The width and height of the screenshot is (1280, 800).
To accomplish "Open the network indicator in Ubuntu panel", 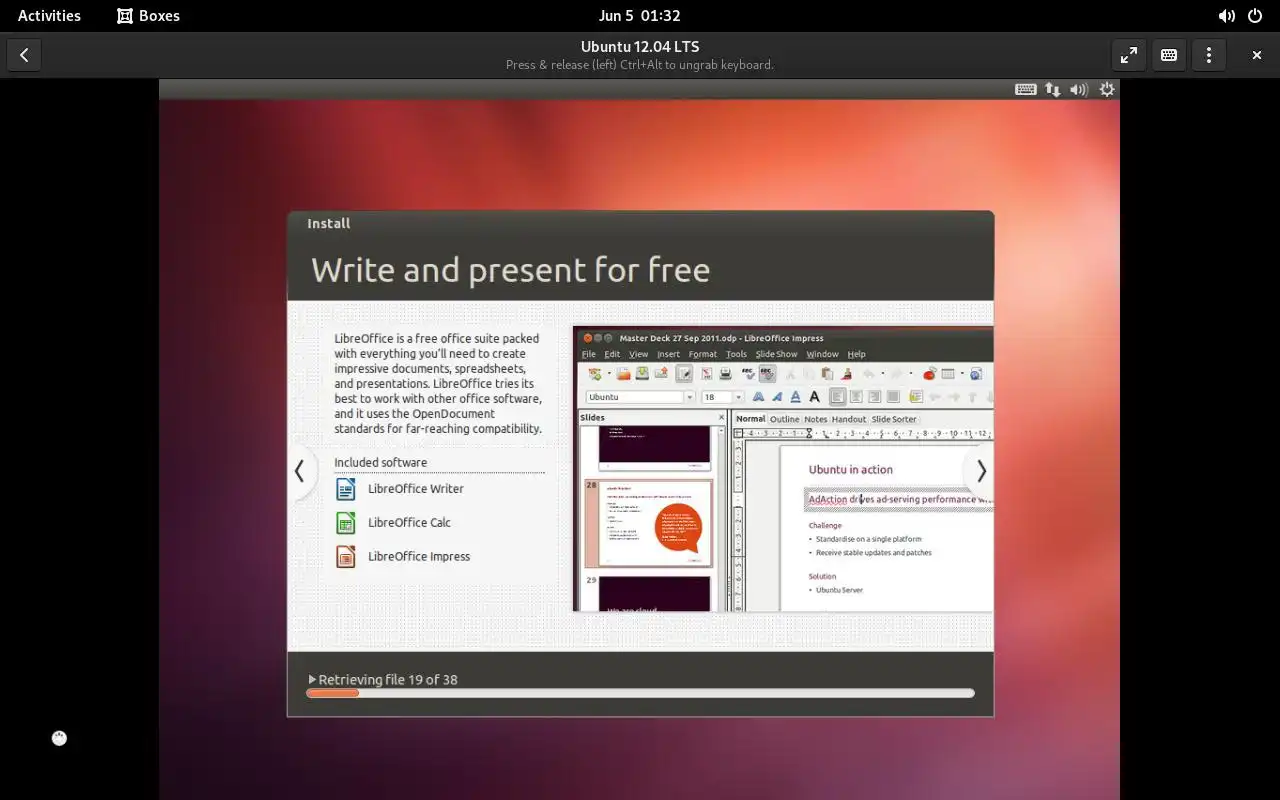I will click(x=1052, y=89).
